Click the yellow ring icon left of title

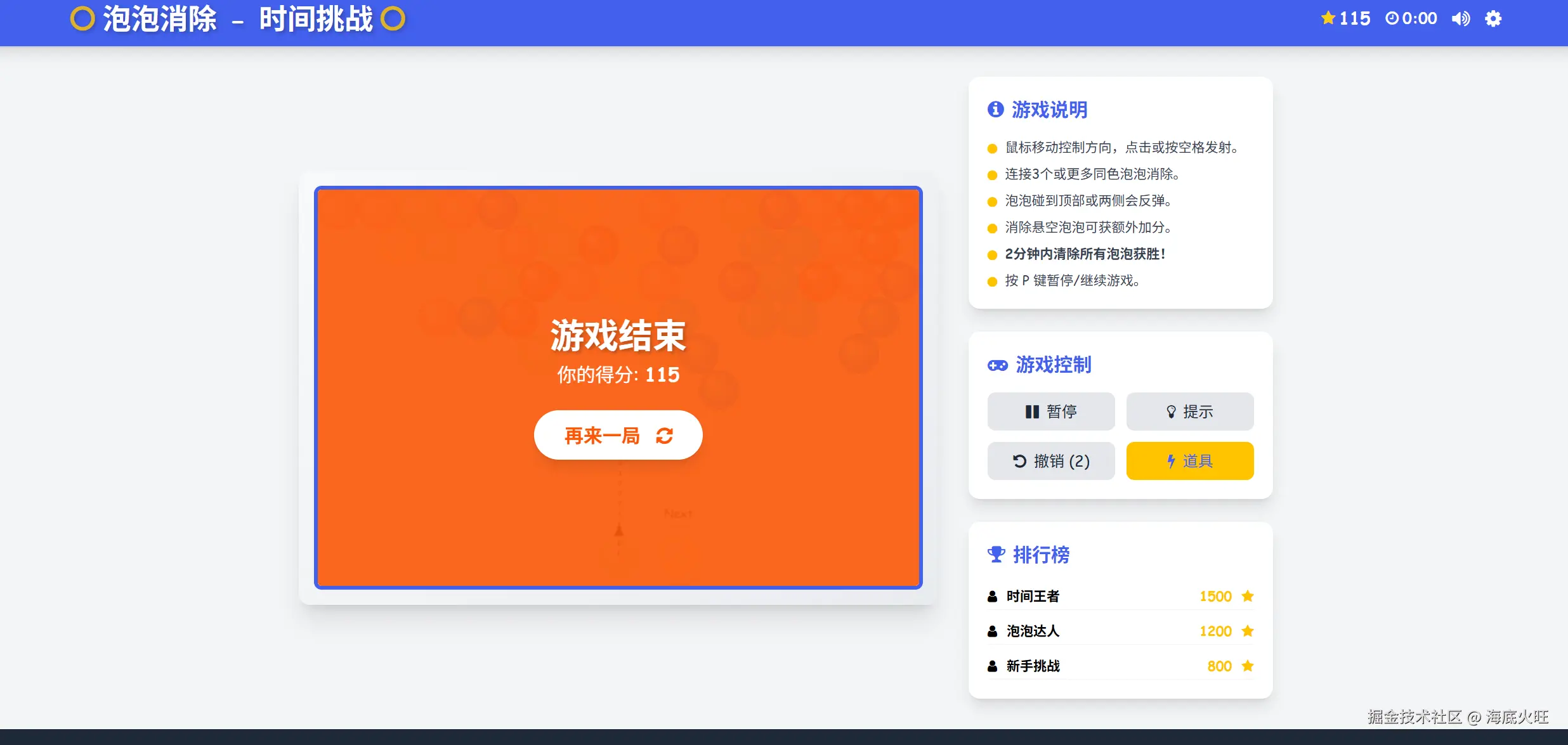pyautogui.click(x=82, y=19)
